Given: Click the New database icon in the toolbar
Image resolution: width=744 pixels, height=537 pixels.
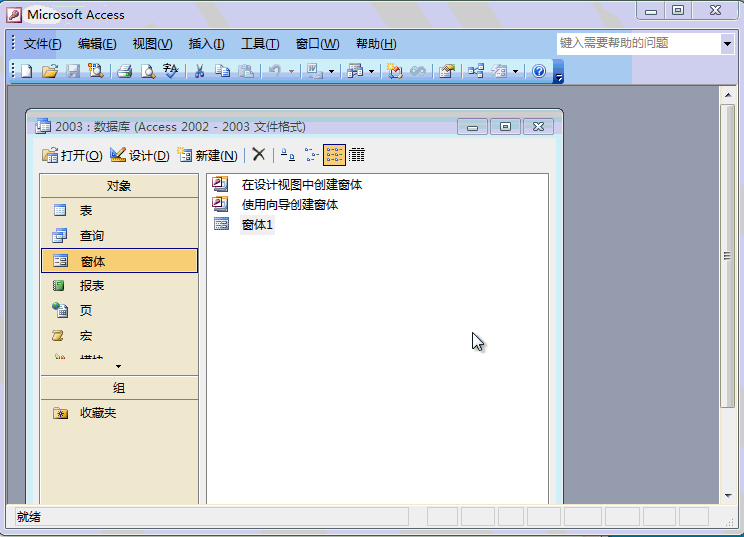Looking at the screenshot, I should 27,72.
